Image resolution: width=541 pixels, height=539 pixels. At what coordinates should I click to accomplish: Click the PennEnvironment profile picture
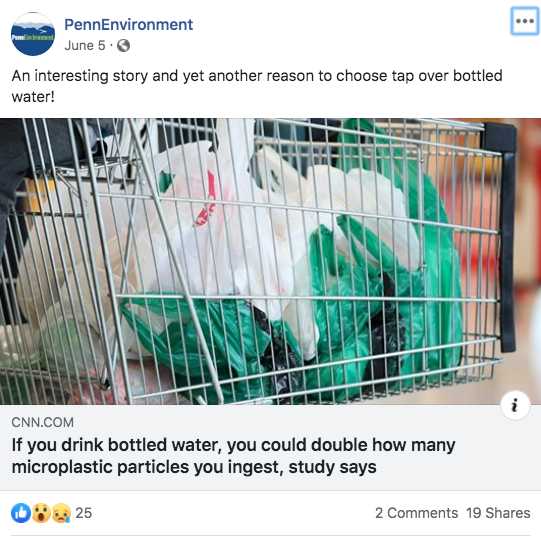pyautogui.click(x=33, y=34)
